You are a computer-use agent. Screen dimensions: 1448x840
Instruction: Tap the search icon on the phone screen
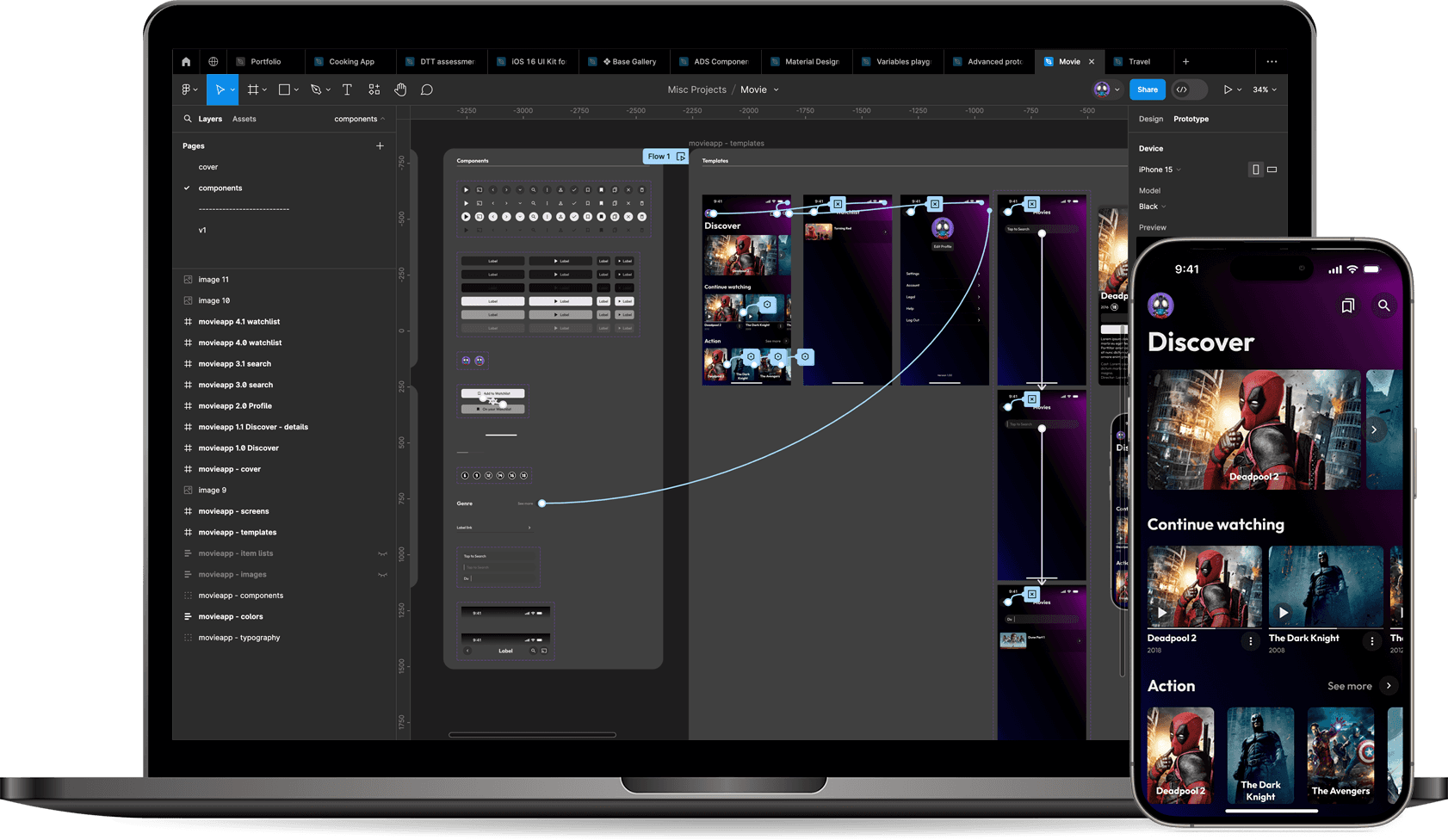(1384, 306)
